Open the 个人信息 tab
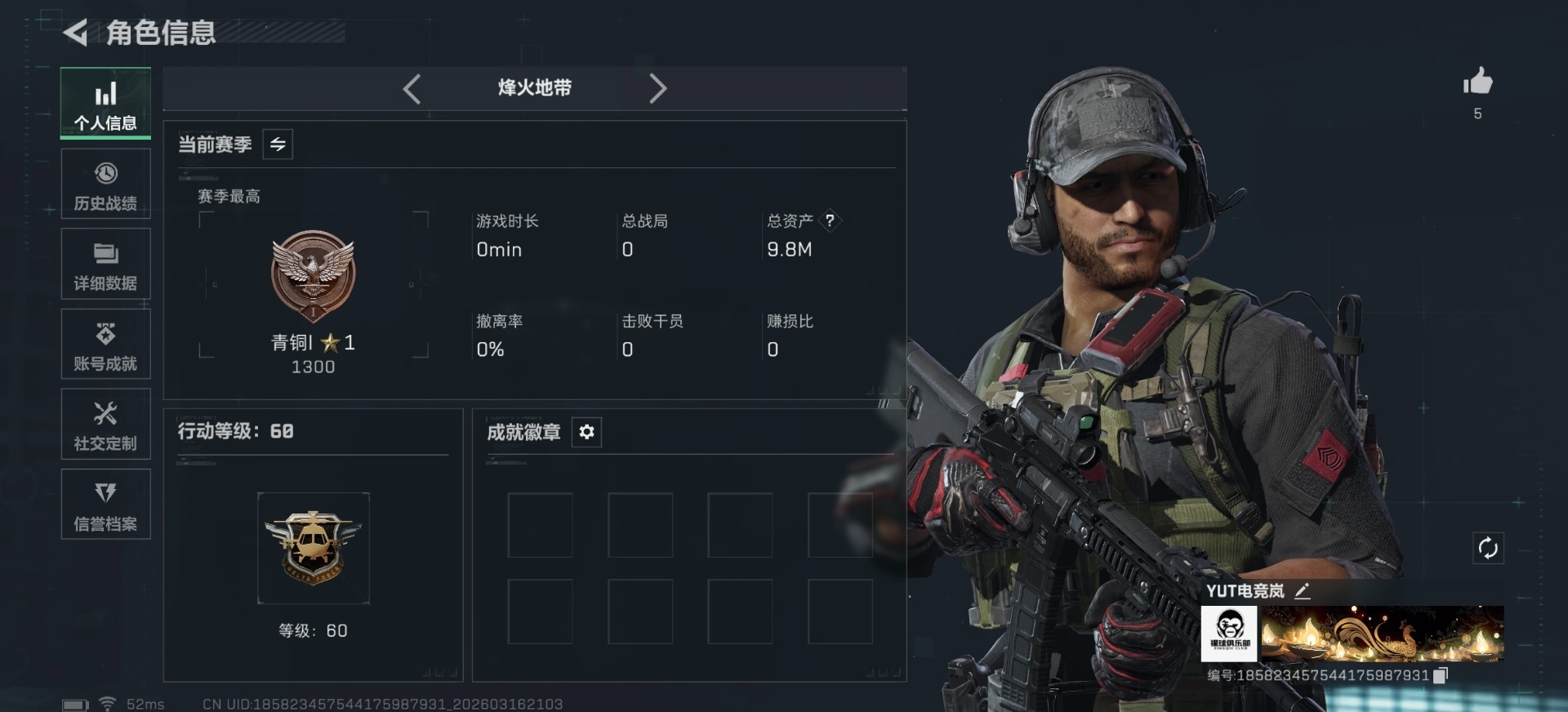This screenshot has height=712, width=1568. click(x=105, y=103)
